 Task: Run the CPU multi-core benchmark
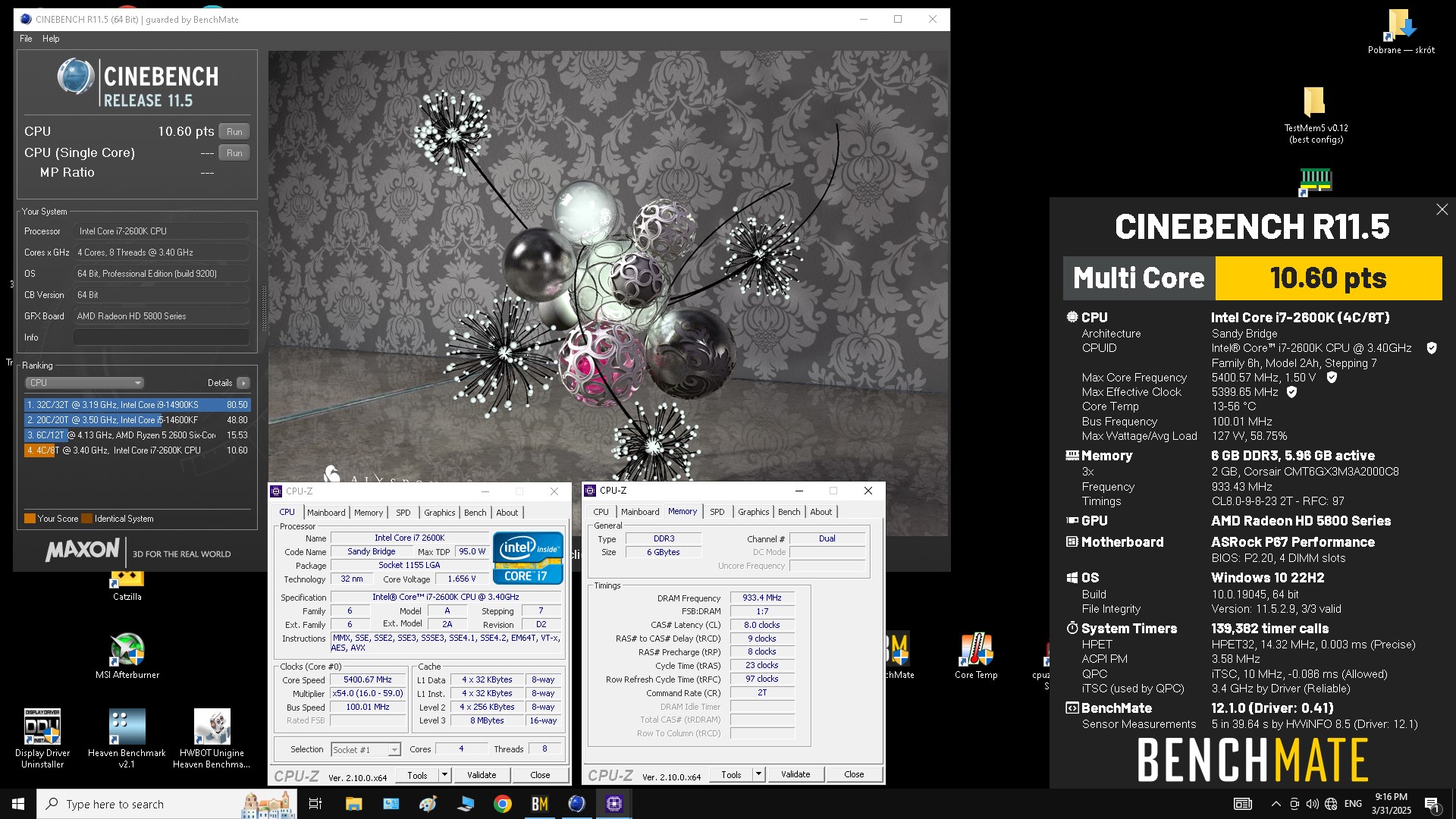[x=234, y=132]
